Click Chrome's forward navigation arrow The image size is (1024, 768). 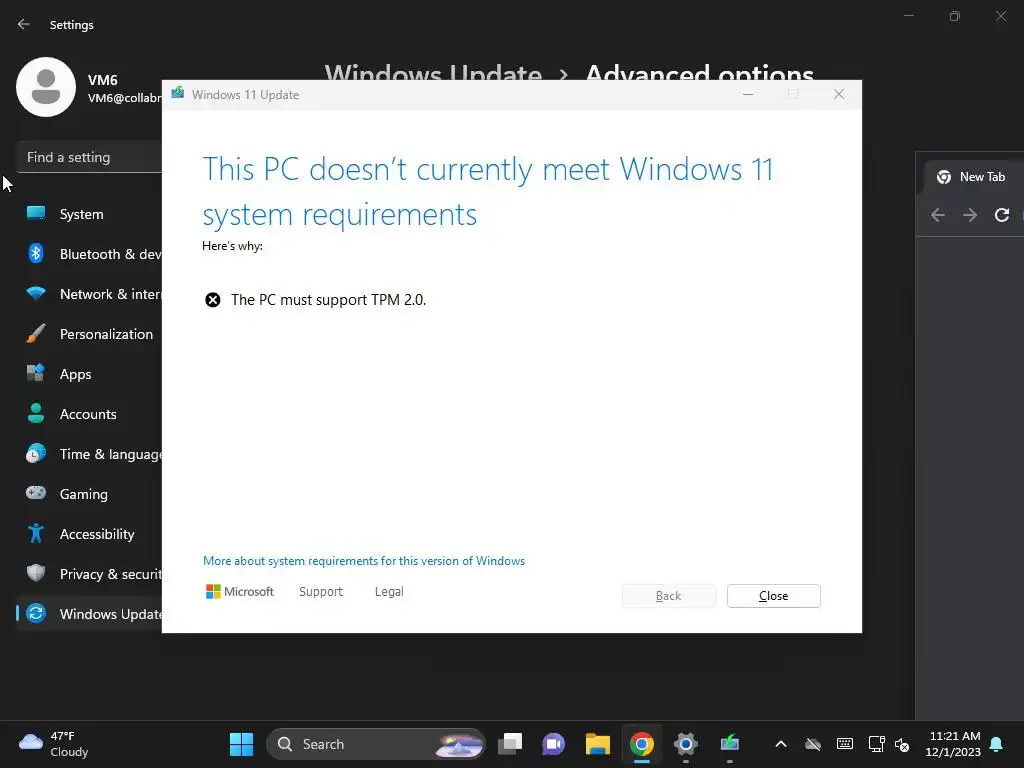pos(970,215)
